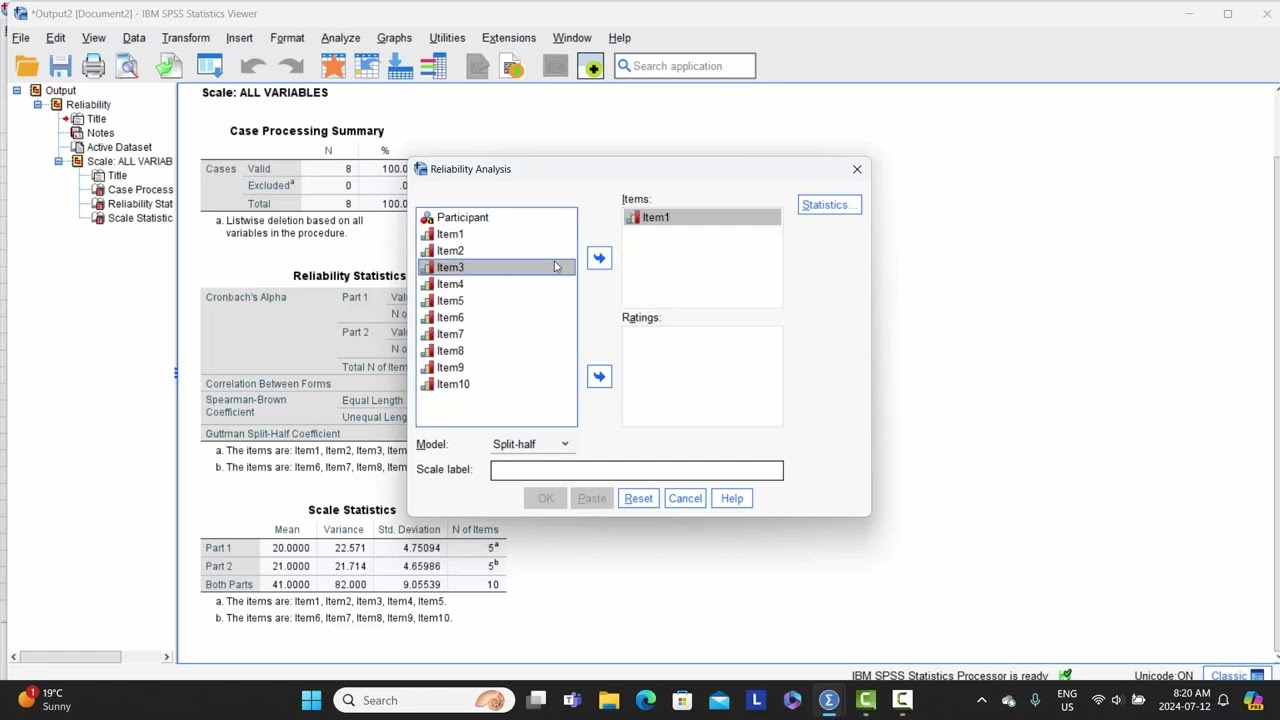Click the Redo arrow in toolbar
Image resolution: width=1280 pixels, height=720 pixels.
click(x=291, y=66)
